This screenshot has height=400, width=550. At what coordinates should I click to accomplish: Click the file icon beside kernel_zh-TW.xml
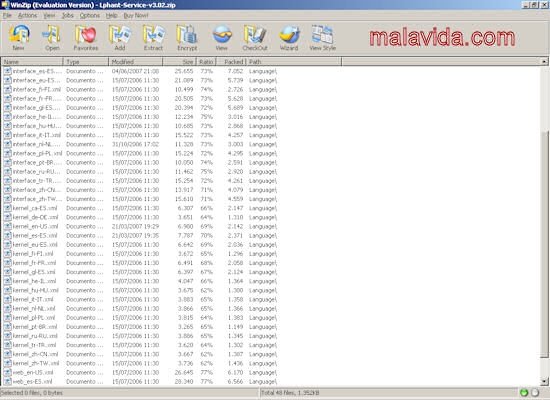click(x=7, y=363)
